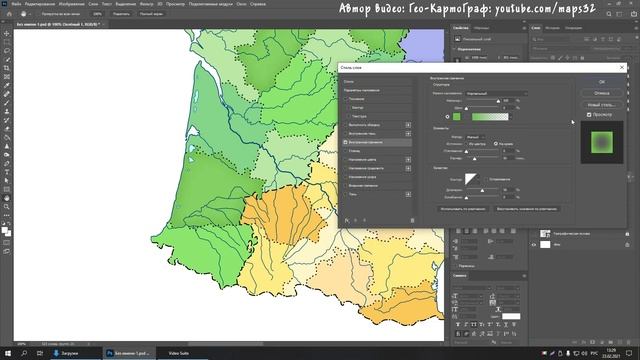Toggle the Сглаживание contour checkbox
This screenshot has width=640, height=360.
[x=486, y=179]
